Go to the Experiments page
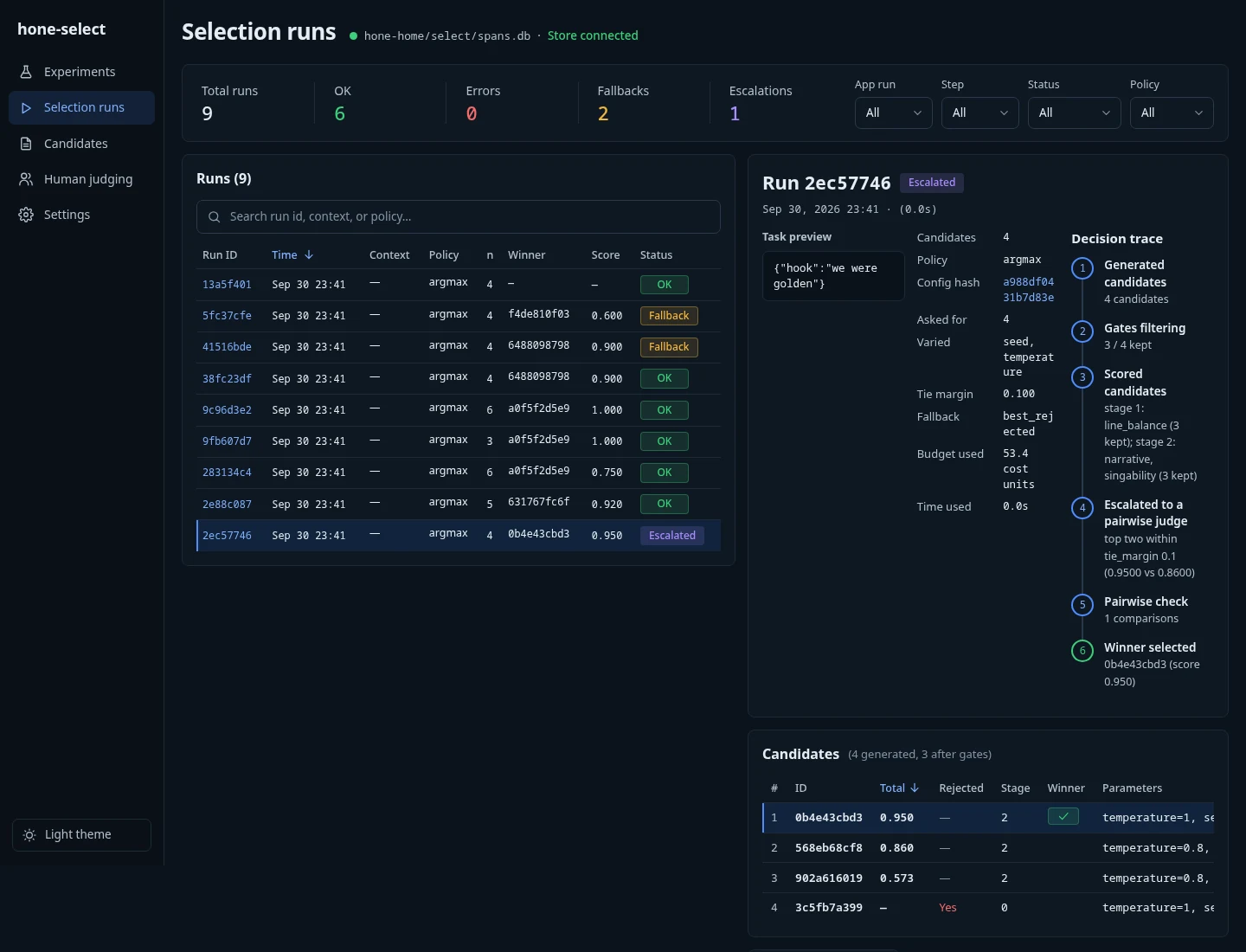The image size is (1246, 952). click(81, 72)
